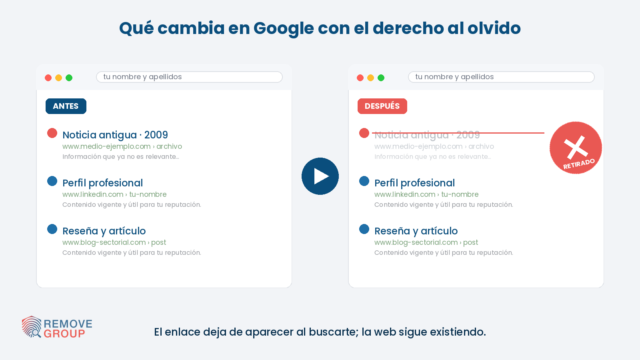
Task: Click the yellow window dot in DESPUÉS window
Action: (x=371, y=78)
